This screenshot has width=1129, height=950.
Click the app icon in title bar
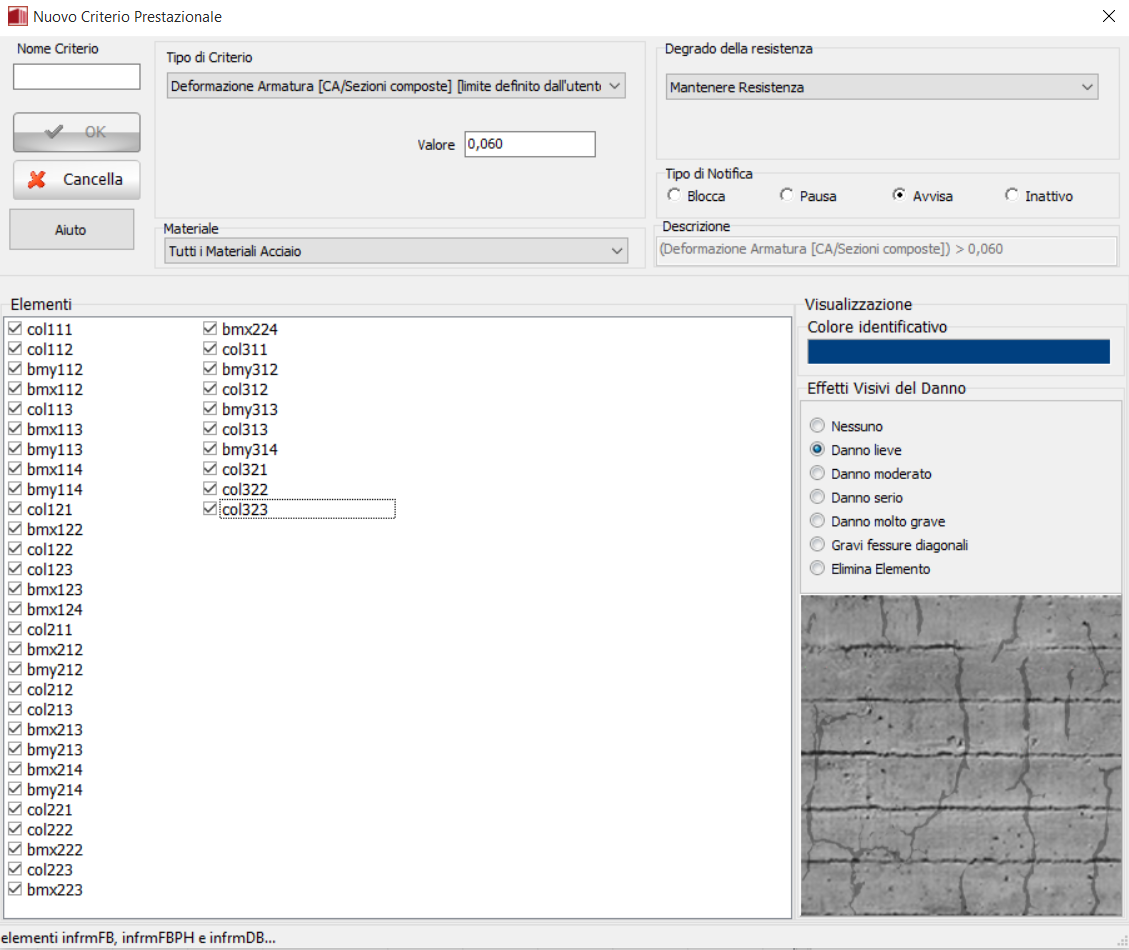(17, 17)
